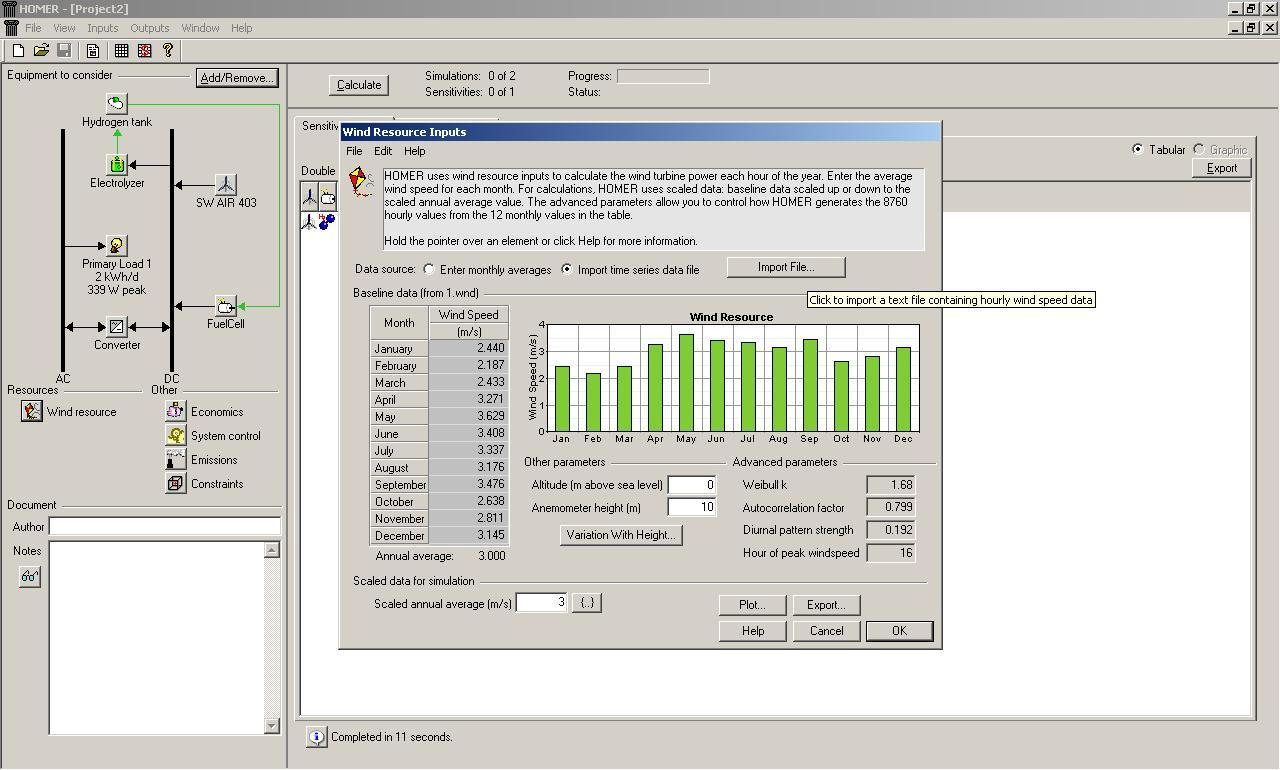Viewport: 1280px width, 770px height.
Task: Open the Hydrogen tank component
Action: pyautogui.click(x=117, y=103)
